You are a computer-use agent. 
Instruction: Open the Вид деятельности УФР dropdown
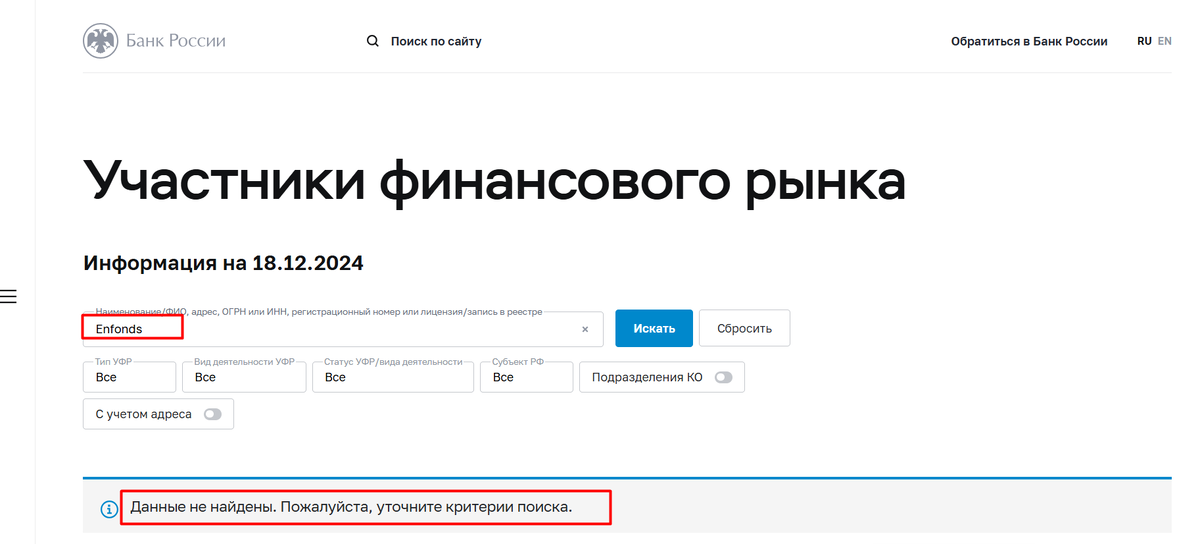tap(246, 377)
